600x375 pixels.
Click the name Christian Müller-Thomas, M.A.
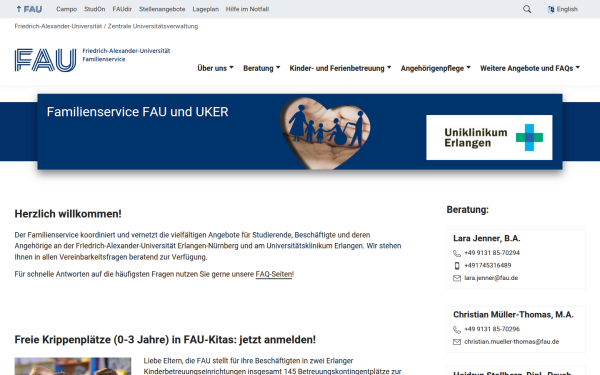[513, 315]
